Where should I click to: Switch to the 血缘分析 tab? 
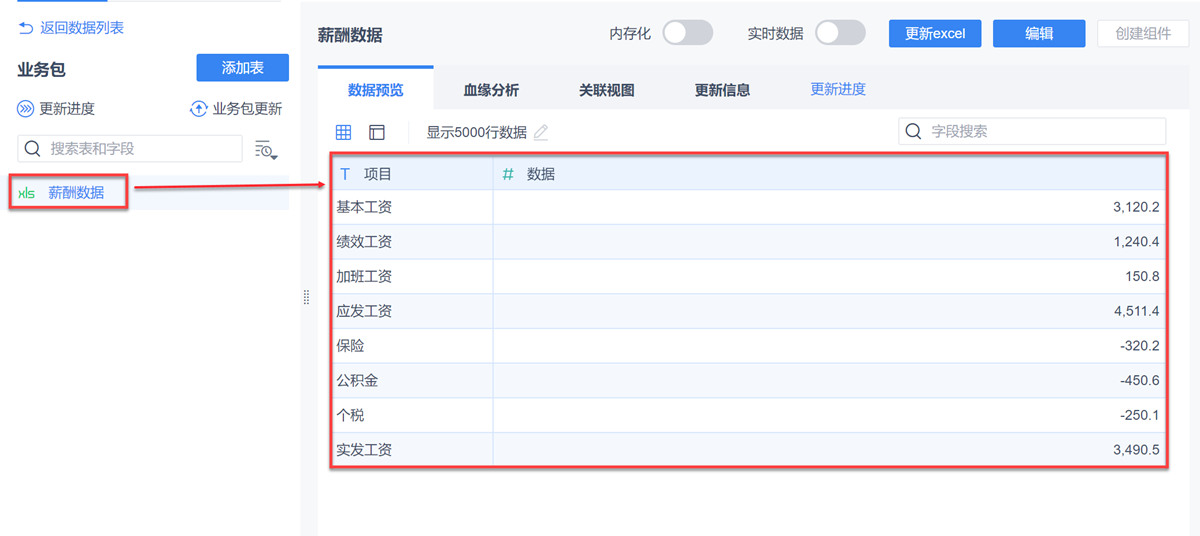491,90
